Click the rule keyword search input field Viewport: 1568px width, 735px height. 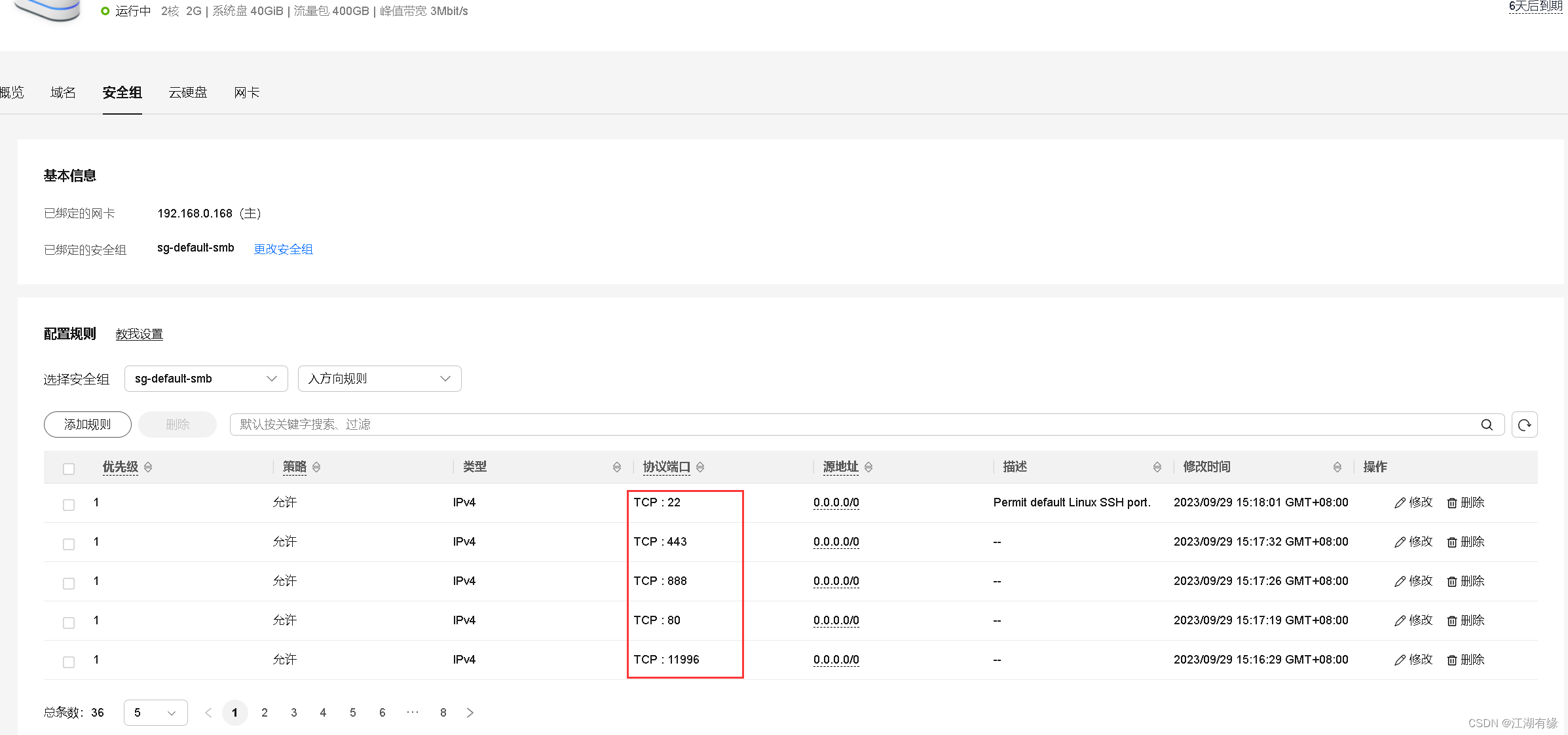point(851,424)
